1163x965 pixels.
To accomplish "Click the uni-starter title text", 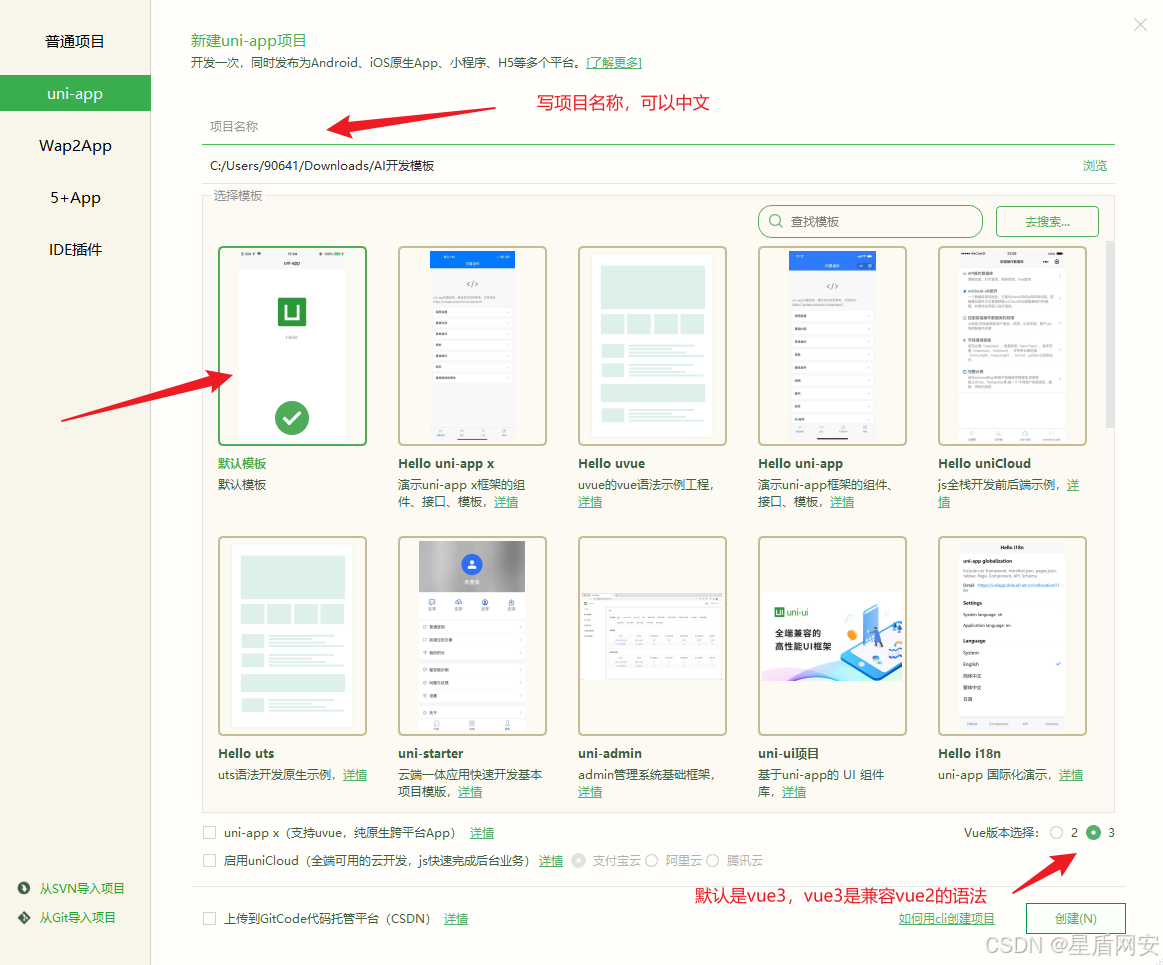I will tap(430, 753).
